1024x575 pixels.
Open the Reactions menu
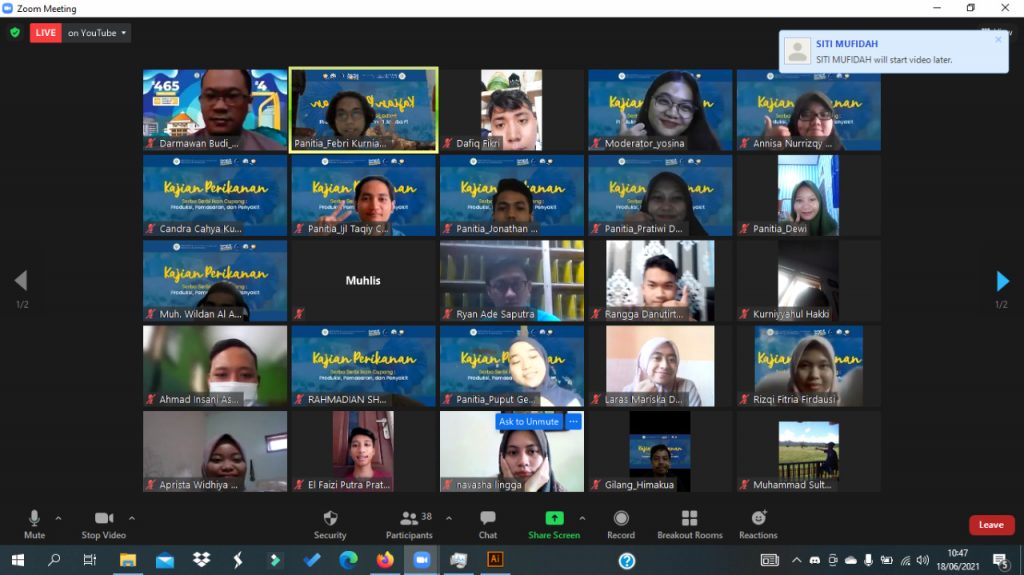pos(758,524)
